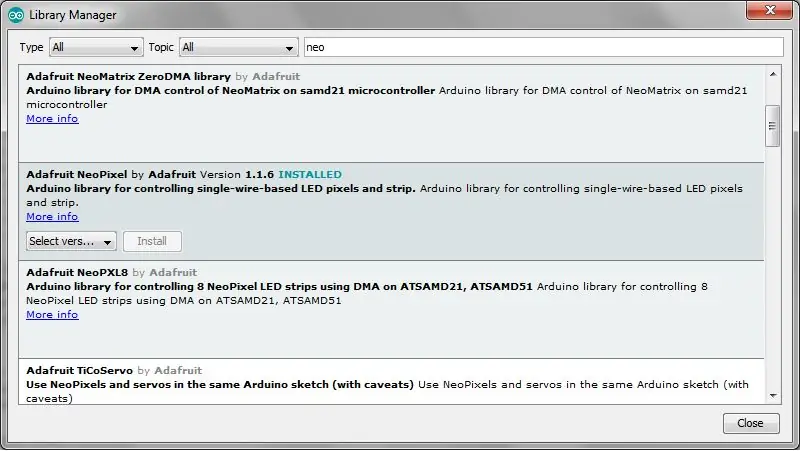Screen dimensions: 800x451
Task: Click the vertical scrollbar thumb
Action: [772, 126]
